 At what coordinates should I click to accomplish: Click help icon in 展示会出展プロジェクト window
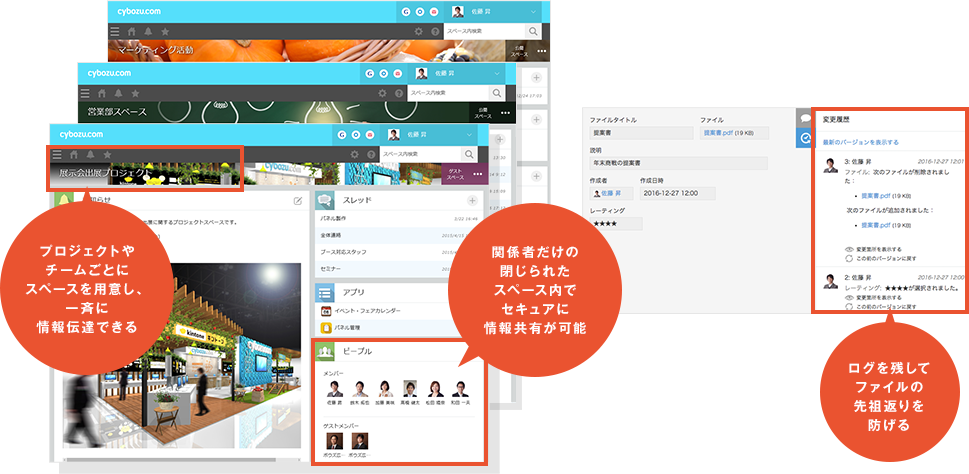point(371,154)
